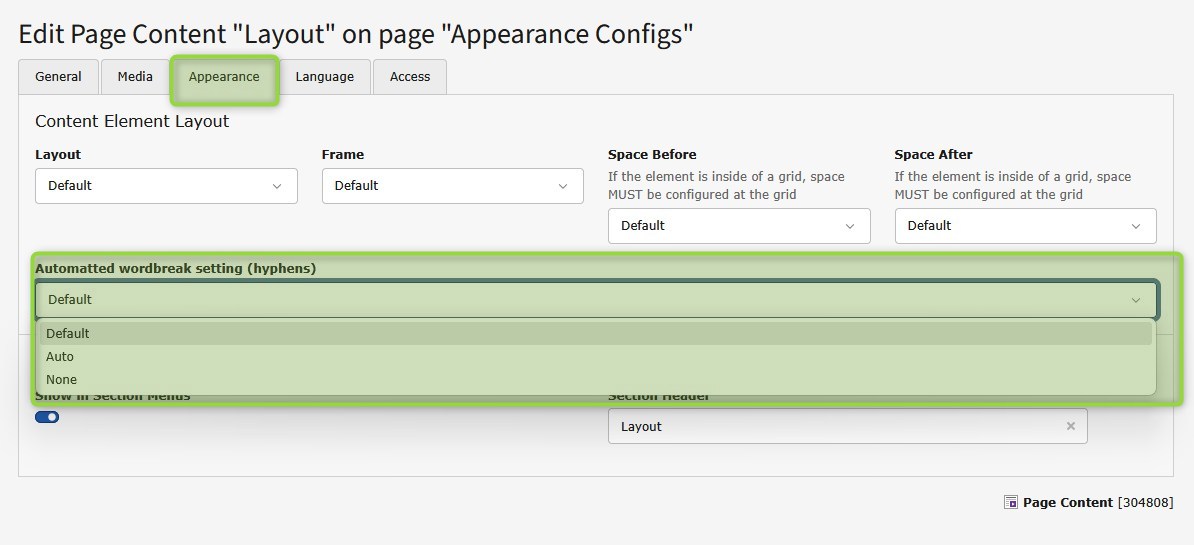This screenshot has width=1194, height=545.
Task: Open the Access tab
Action: (410, 77)
